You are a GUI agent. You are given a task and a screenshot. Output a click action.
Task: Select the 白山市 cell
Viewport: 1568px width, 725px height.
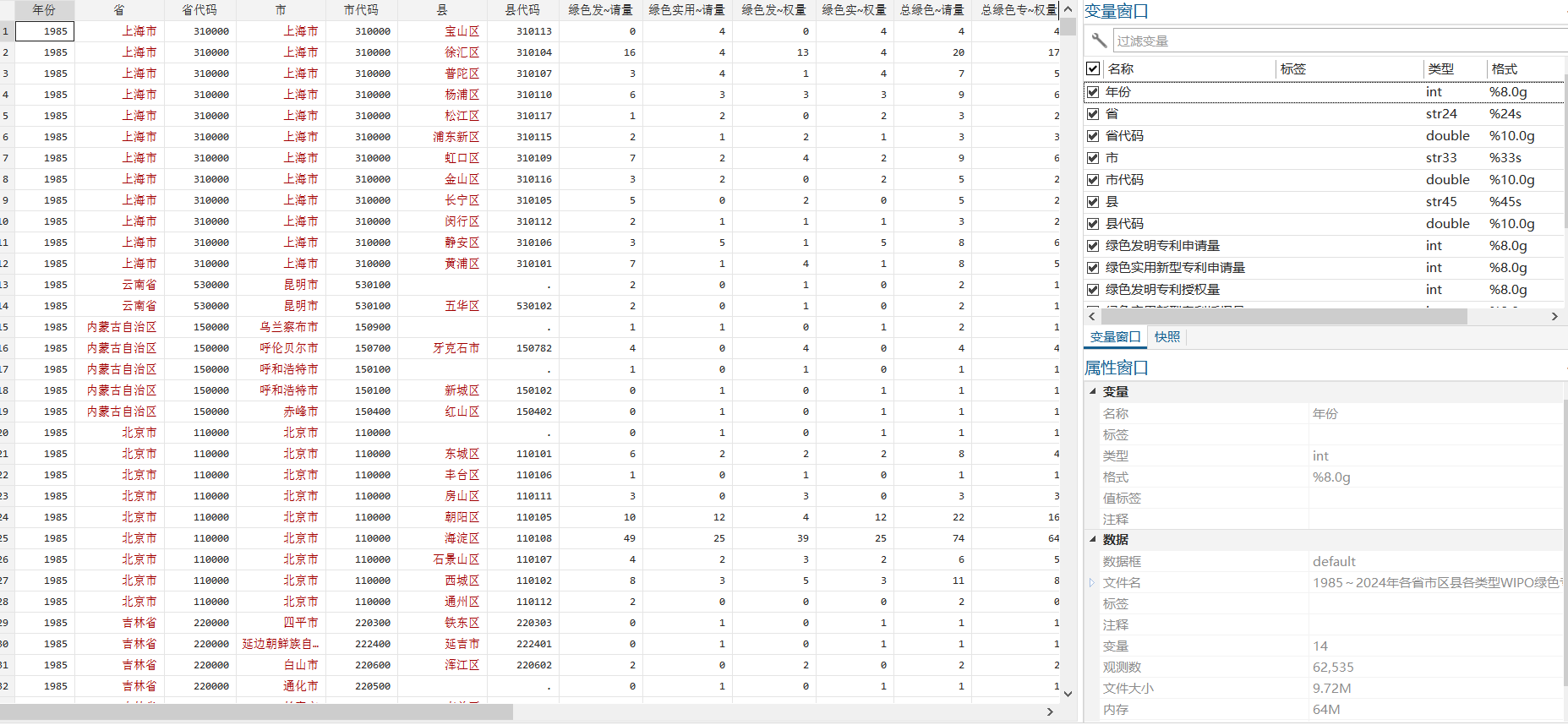(x=281, y=665)
